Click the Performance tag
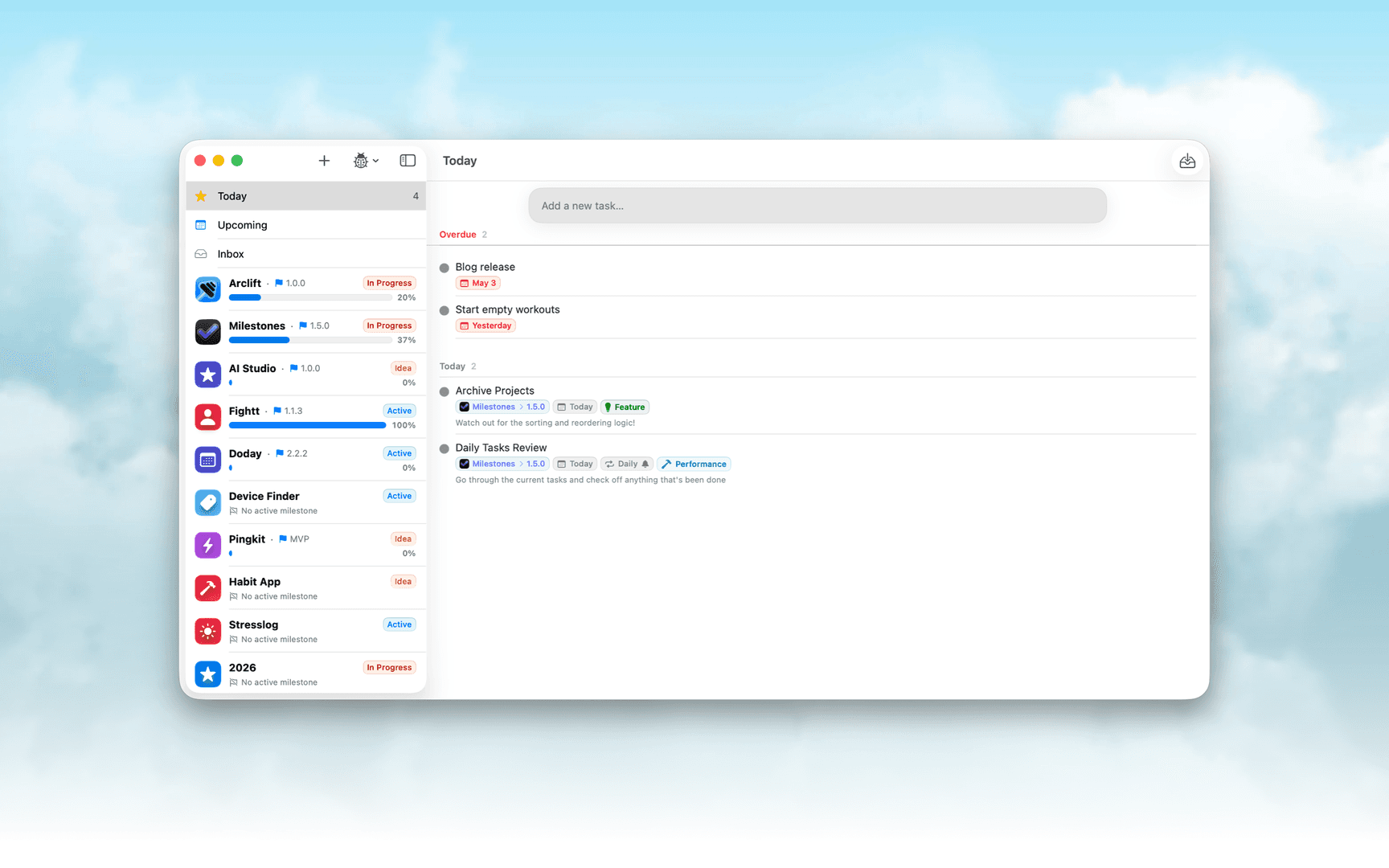 694,464
